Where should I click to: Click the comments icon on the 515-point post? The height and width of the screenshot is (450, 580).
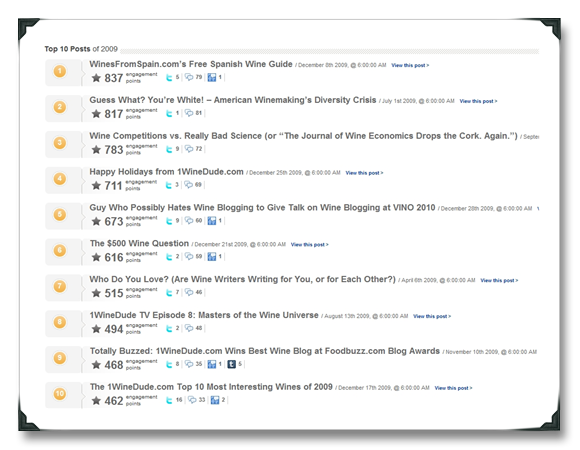[189, 292]
